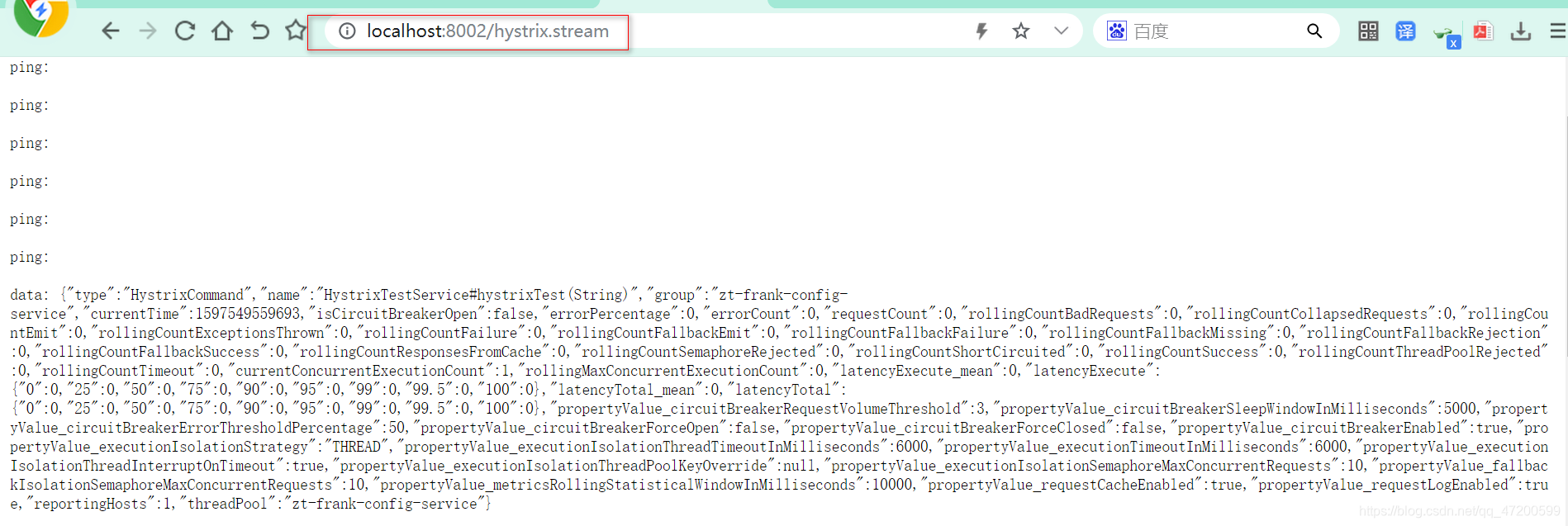1568x526 pixels.
Task: Click the "isCircuitBreakerOpen" text
Action: click(398, 314)
